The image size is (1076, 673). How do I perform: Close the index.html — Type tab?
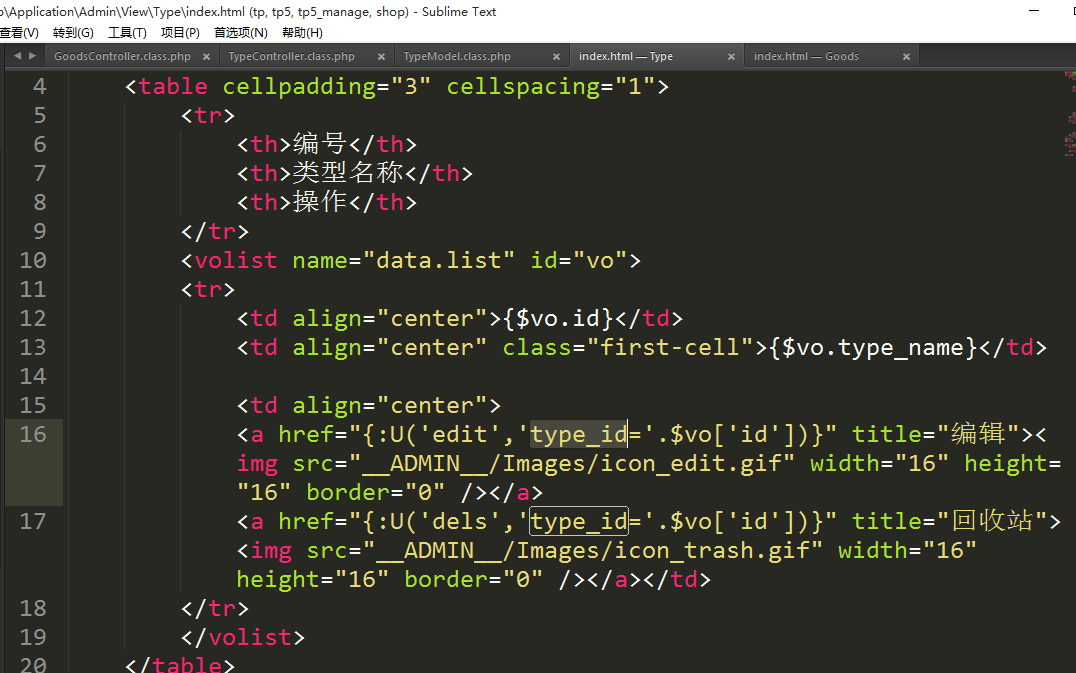(731, 57)
